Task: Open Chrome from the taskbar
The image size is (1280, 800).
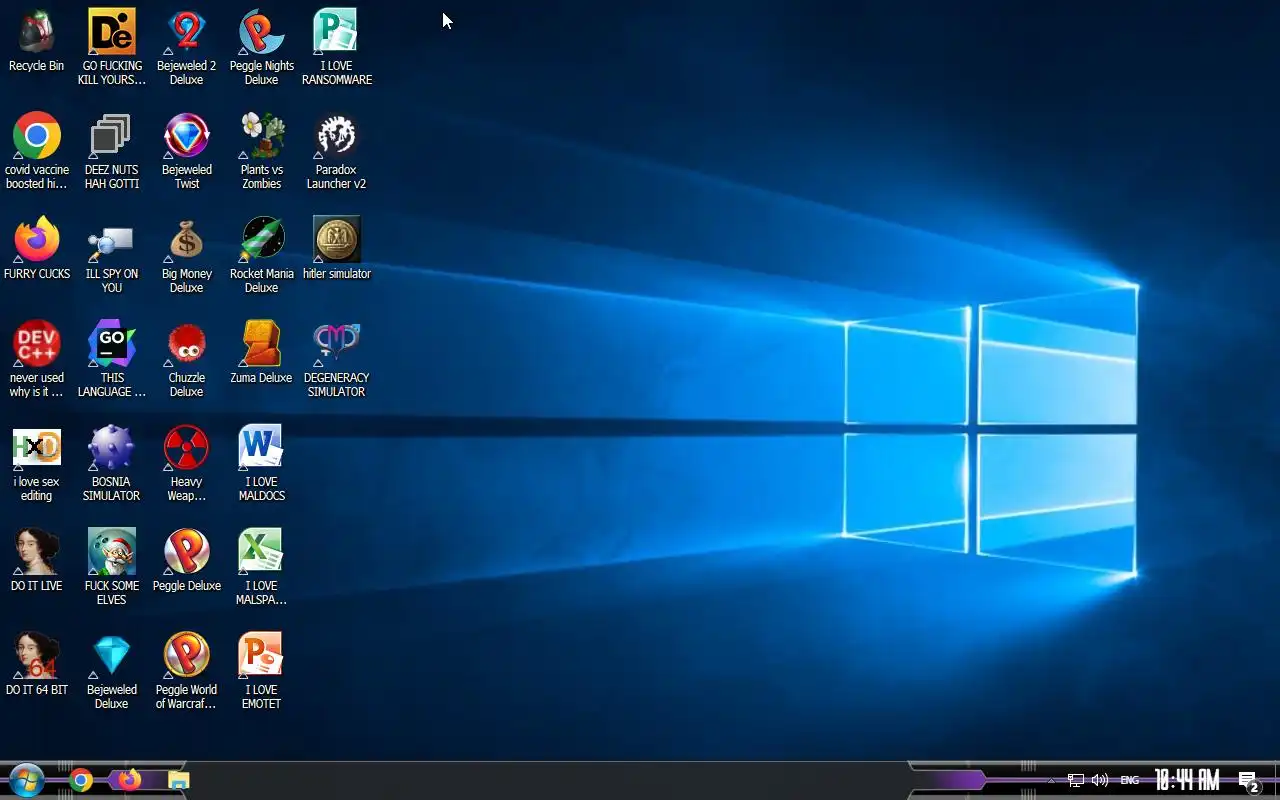Action: tap(82, 780)
